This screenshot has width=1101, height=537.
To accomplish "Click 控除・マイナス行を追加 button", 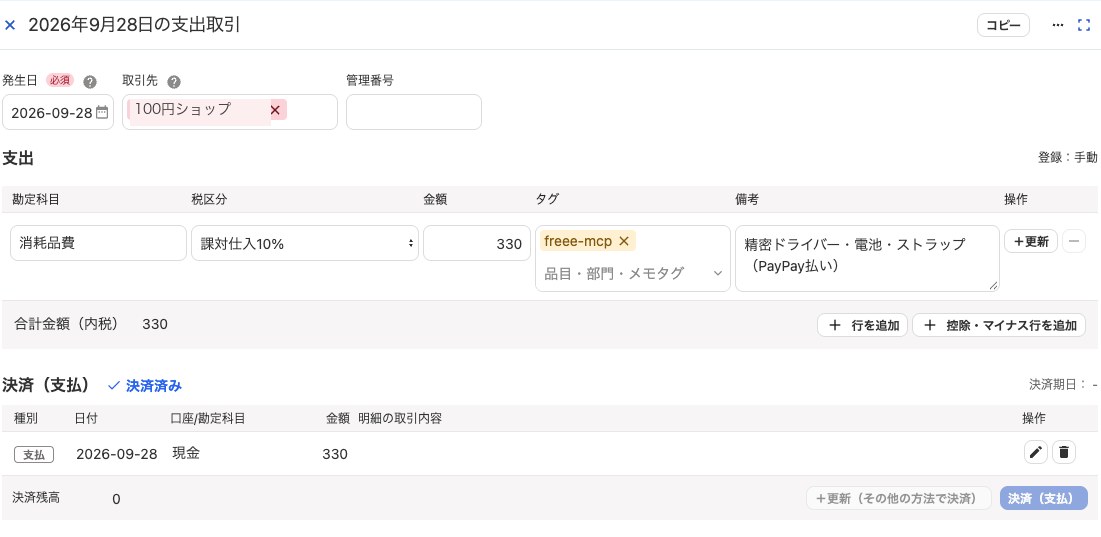I will [999, 325].
